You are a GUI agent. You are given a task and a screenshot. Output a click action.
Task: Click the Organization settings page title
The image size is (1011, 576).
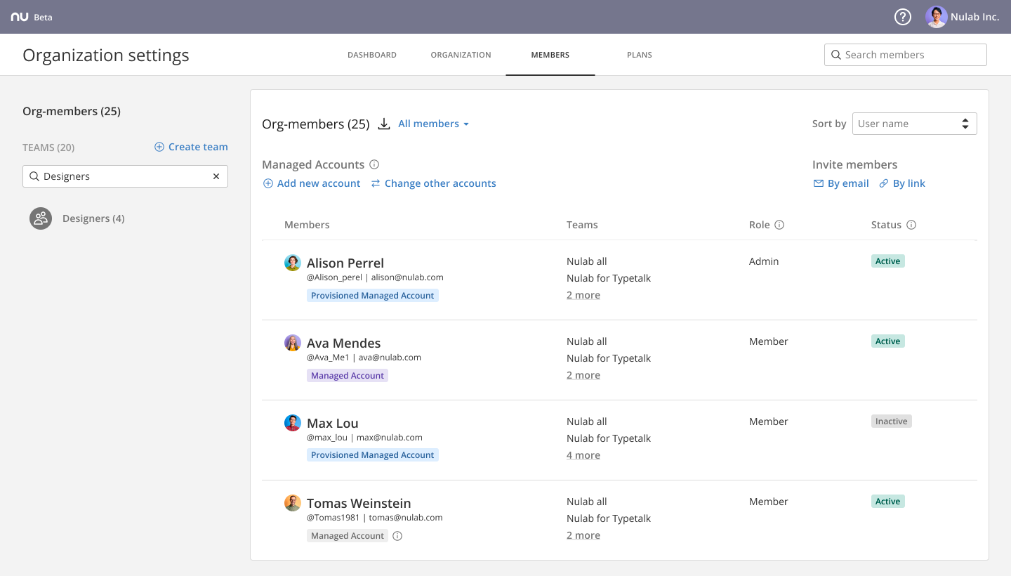pyautogui.click(x=106, y=55)
